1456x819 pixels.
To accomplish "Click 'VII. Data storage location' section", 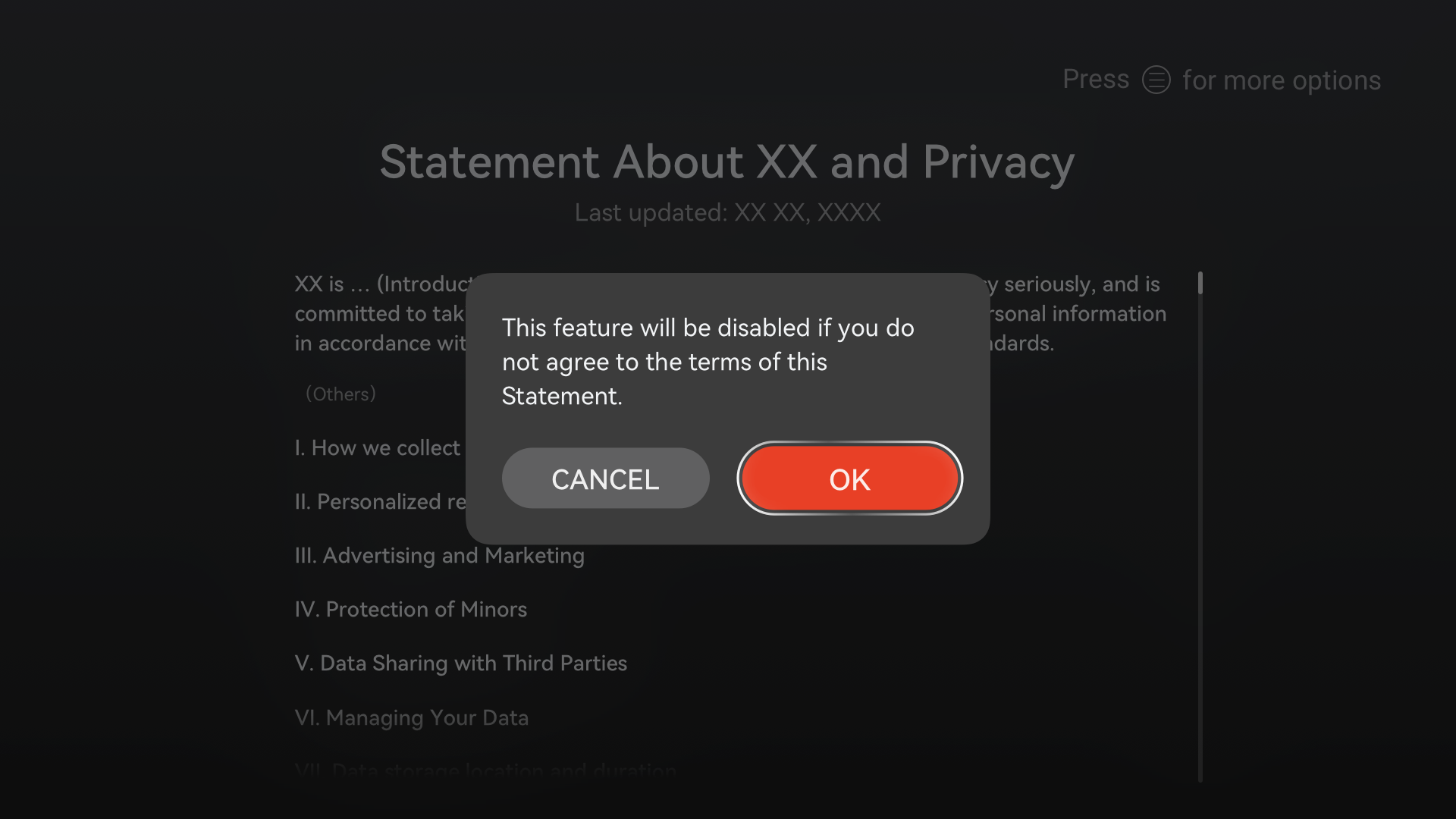I will (485, 770).
